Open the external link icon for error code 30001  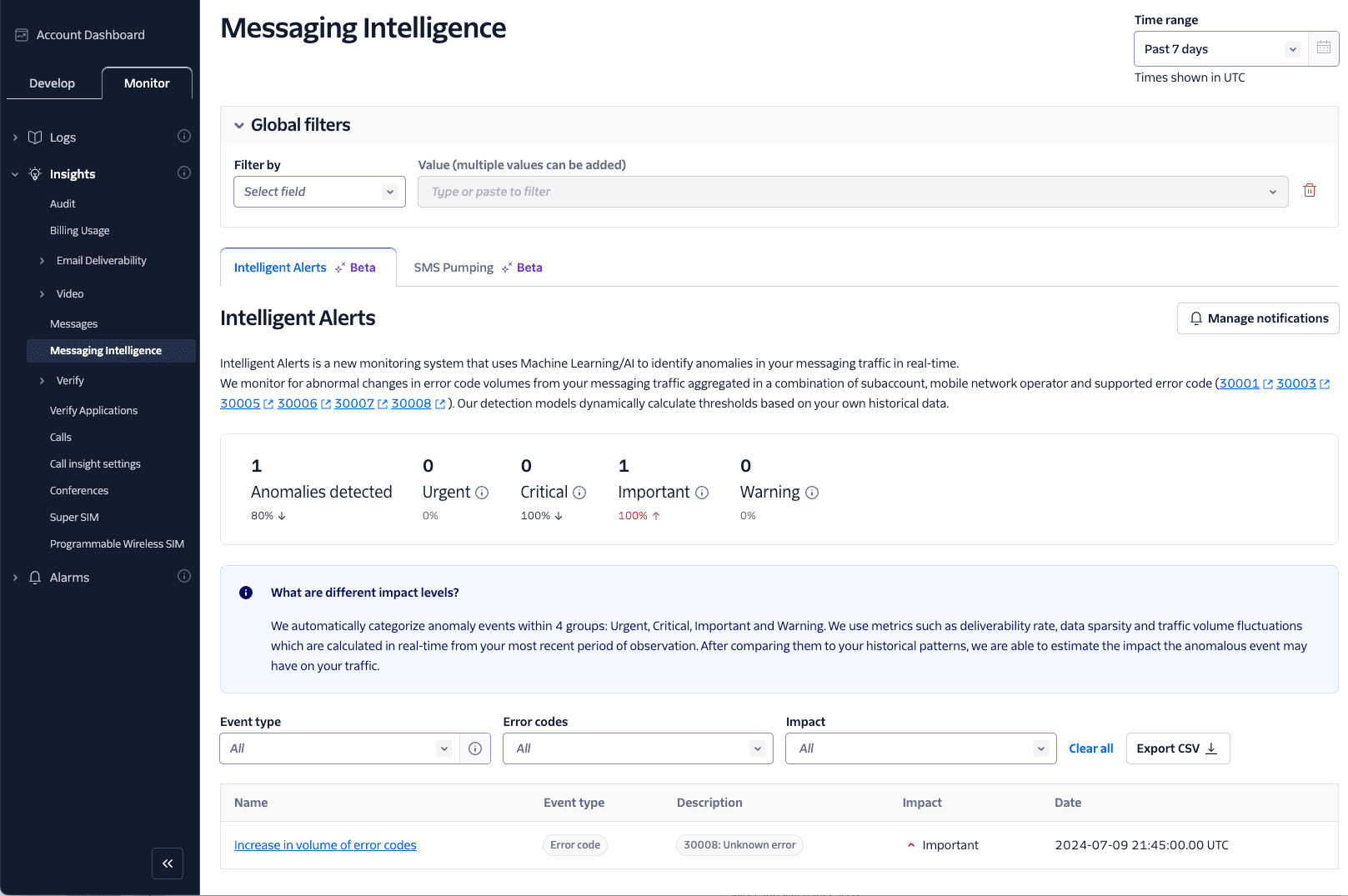[x=1269, y=383]
